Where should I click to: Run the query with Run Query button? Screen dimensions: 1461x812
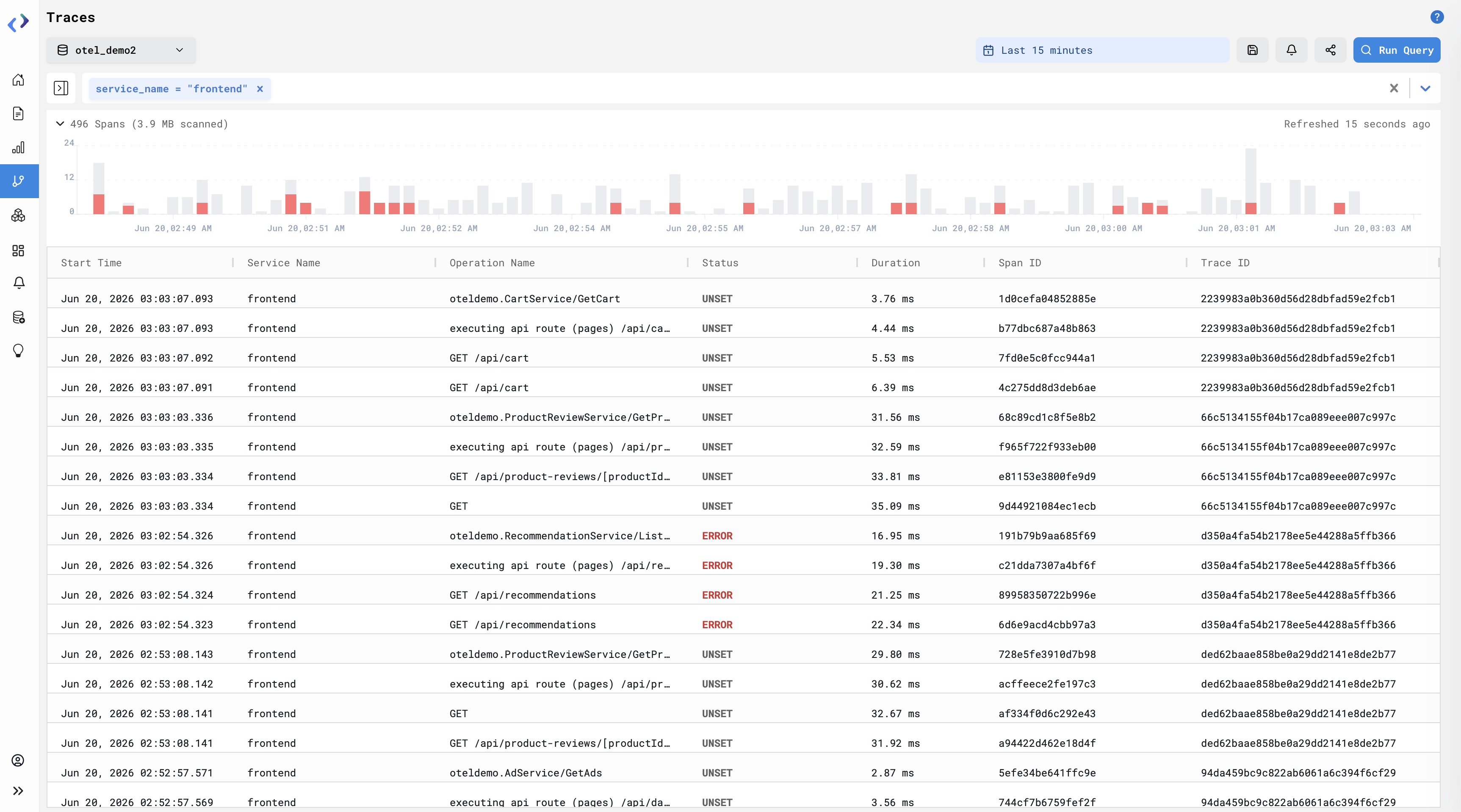pos(1396,50)
